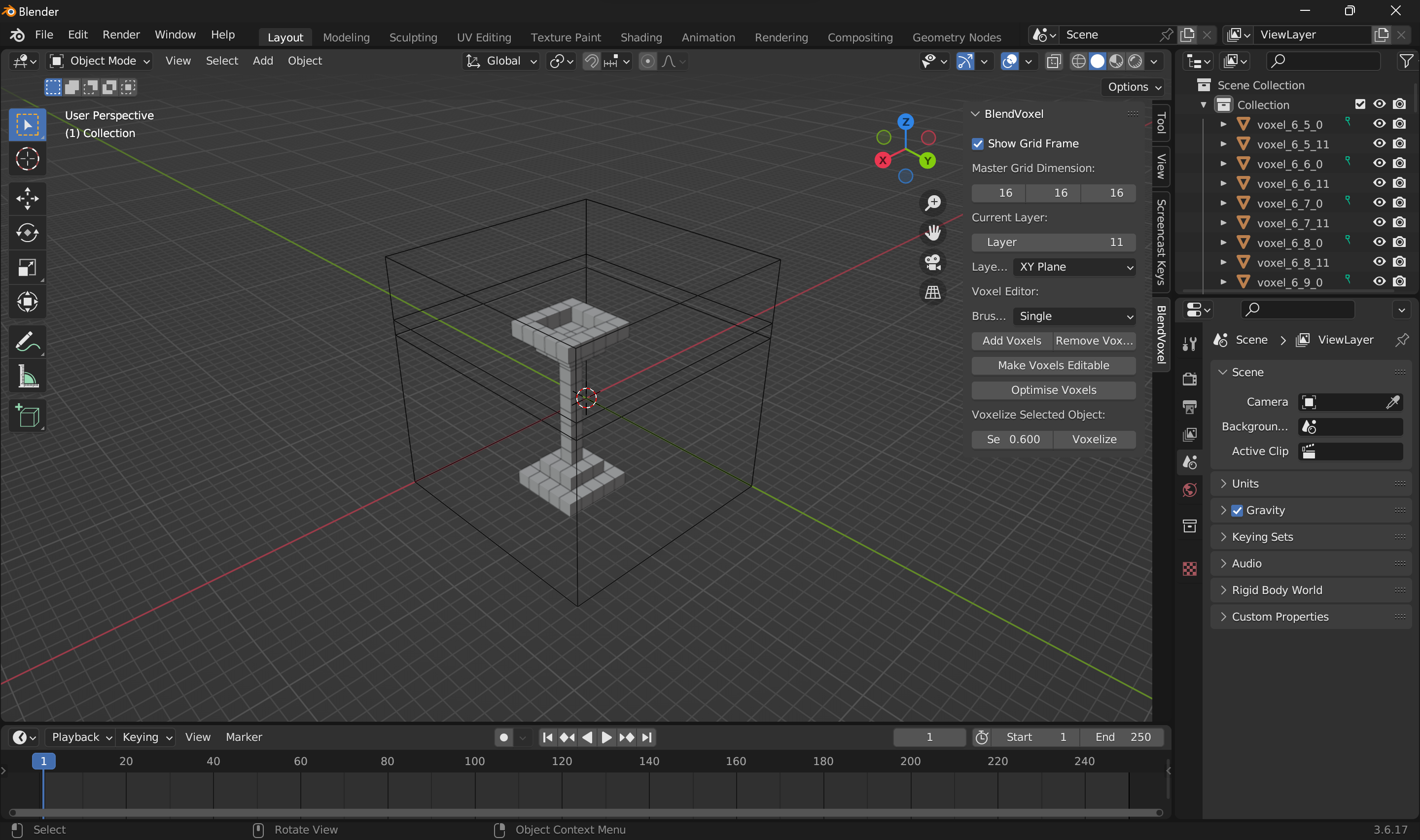Open the Single brush dropdown
Image resolution: width=1420 pixels, height=840 pixels.
click(1075, 316)
